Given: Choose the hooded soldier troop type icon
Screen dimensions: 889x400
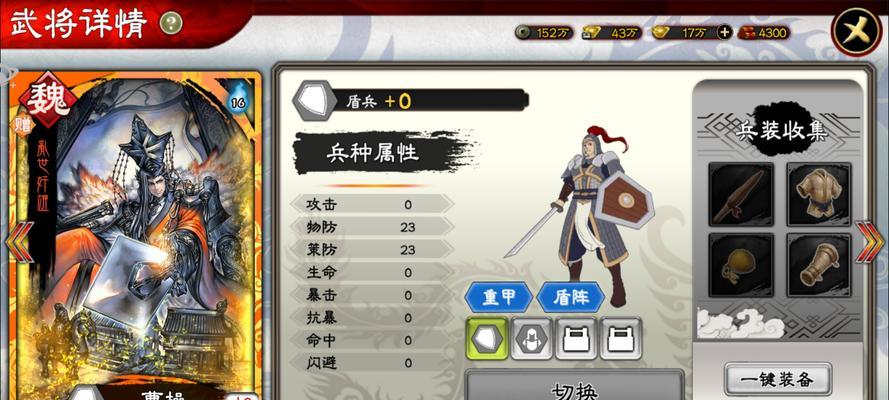Looking at the screenshot, I should tap(531, 338).
